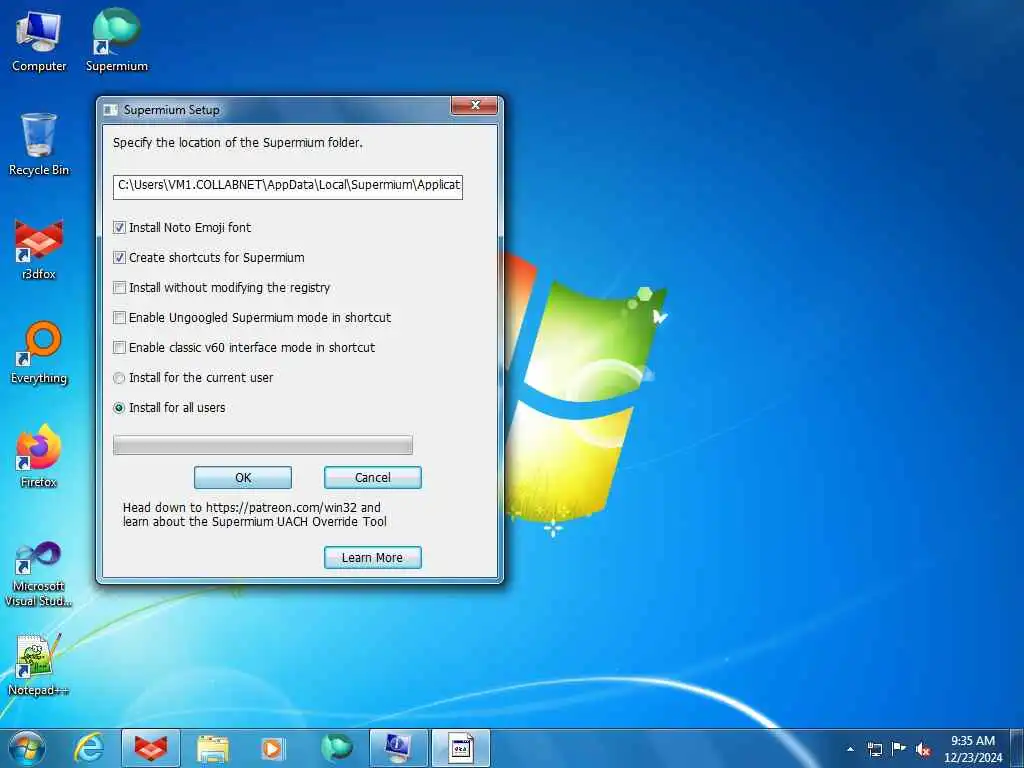Open the network status tray icon

pyautogui.click(x=874, y=749)
